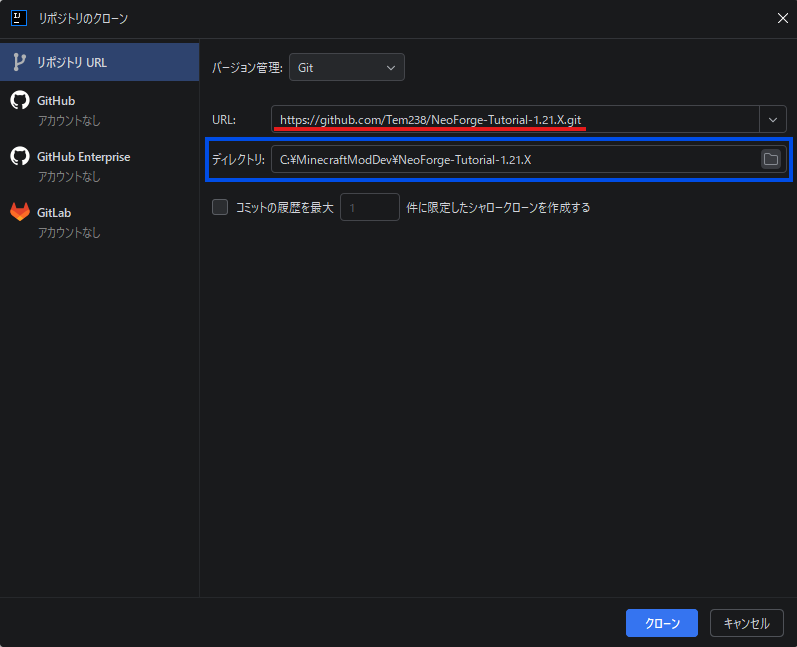
Task: Open the バージョン管理 Git dropdown
Action: (x=346, y=67)
